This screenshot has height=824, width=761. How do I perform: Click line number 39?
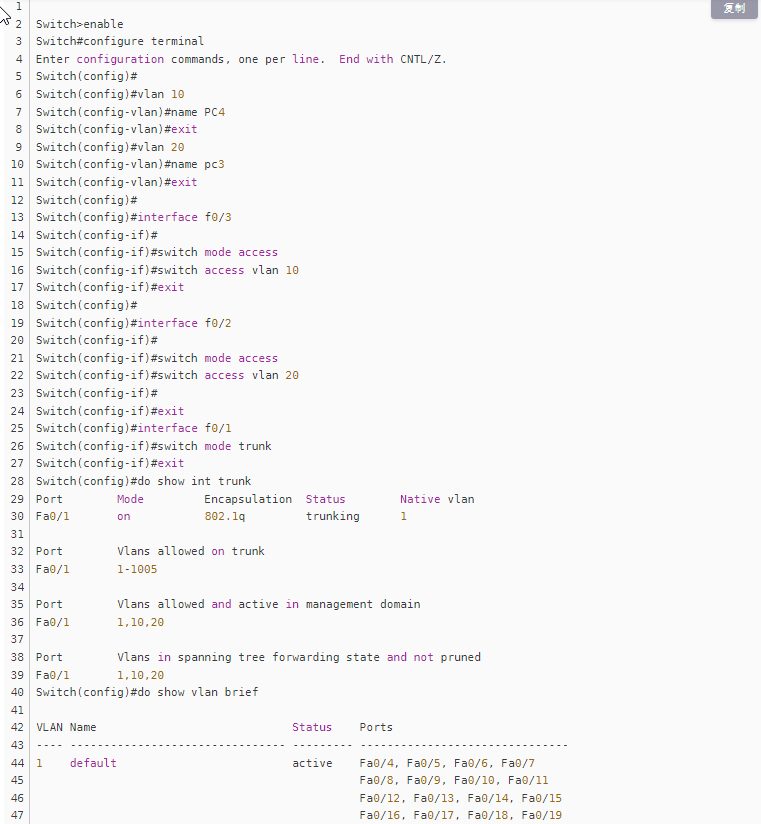(17, 675)
